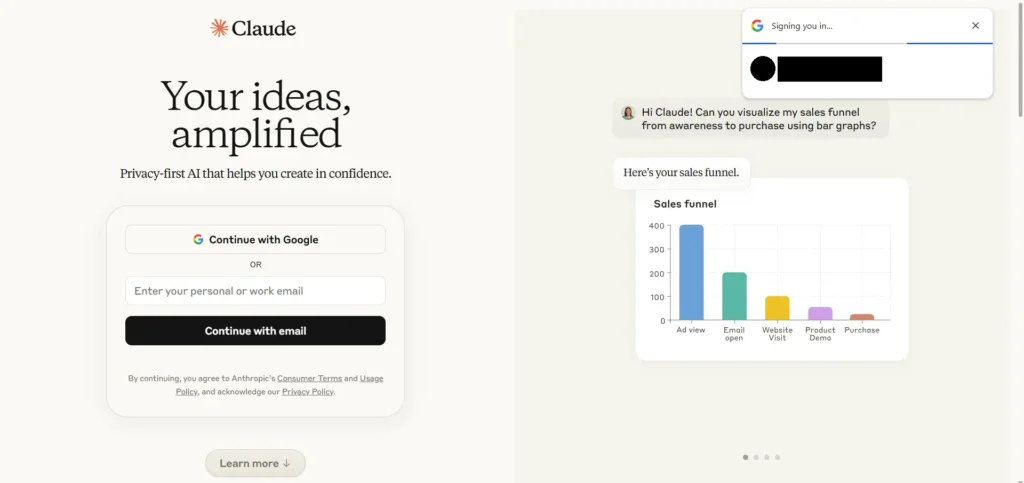Screen dimensions: 1024x483
Task: Click the Claude wordmark text
Action: (263, 28)
